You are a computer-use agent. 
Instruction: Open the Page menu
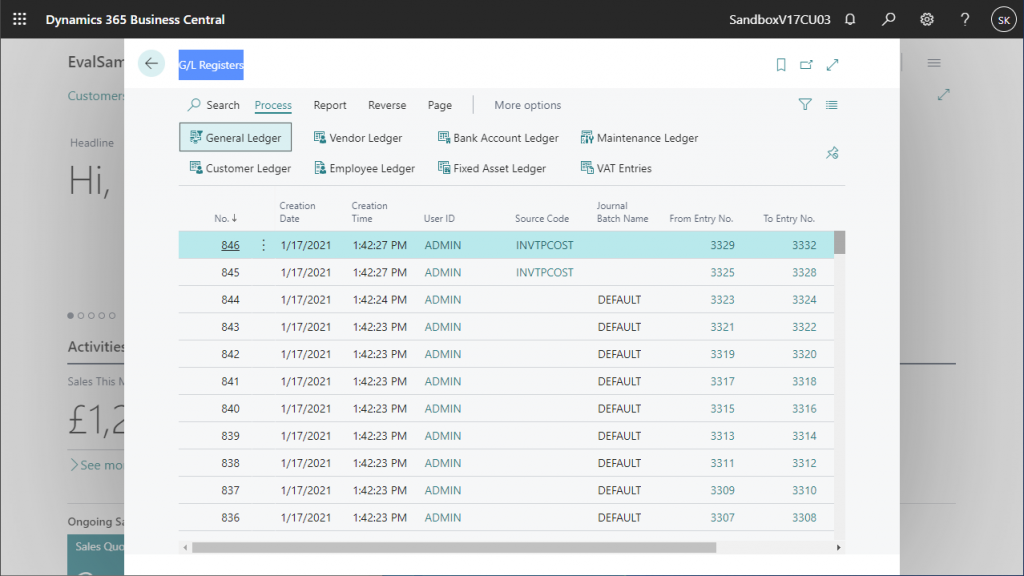point(440,104)
